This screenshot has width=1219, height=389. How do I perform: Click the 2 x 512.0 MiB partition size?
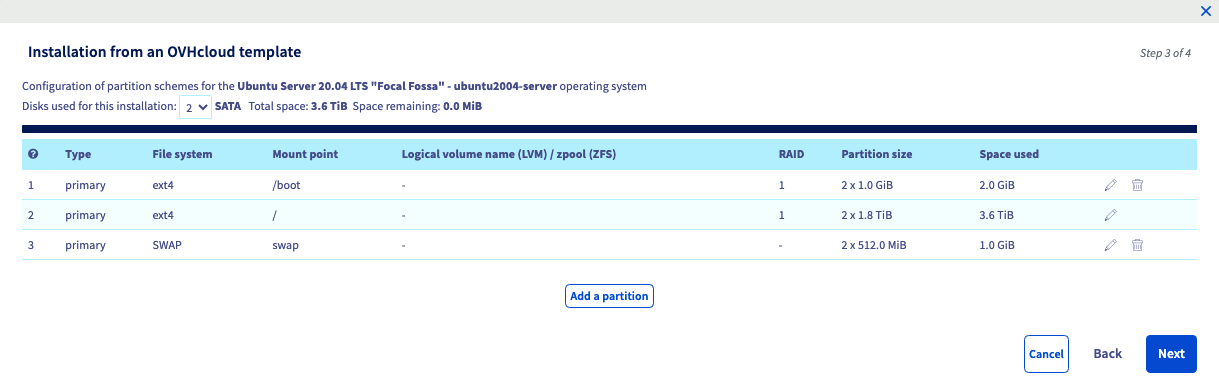[874, 245]
